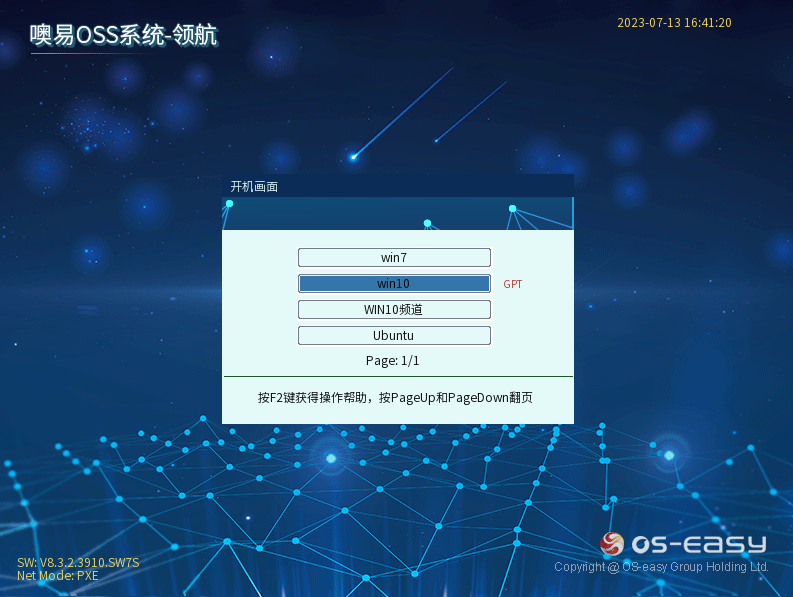This screenshot has height=597, width=793.
Task: Choose the highlighted win10 boot option
Action: [394, 284]
